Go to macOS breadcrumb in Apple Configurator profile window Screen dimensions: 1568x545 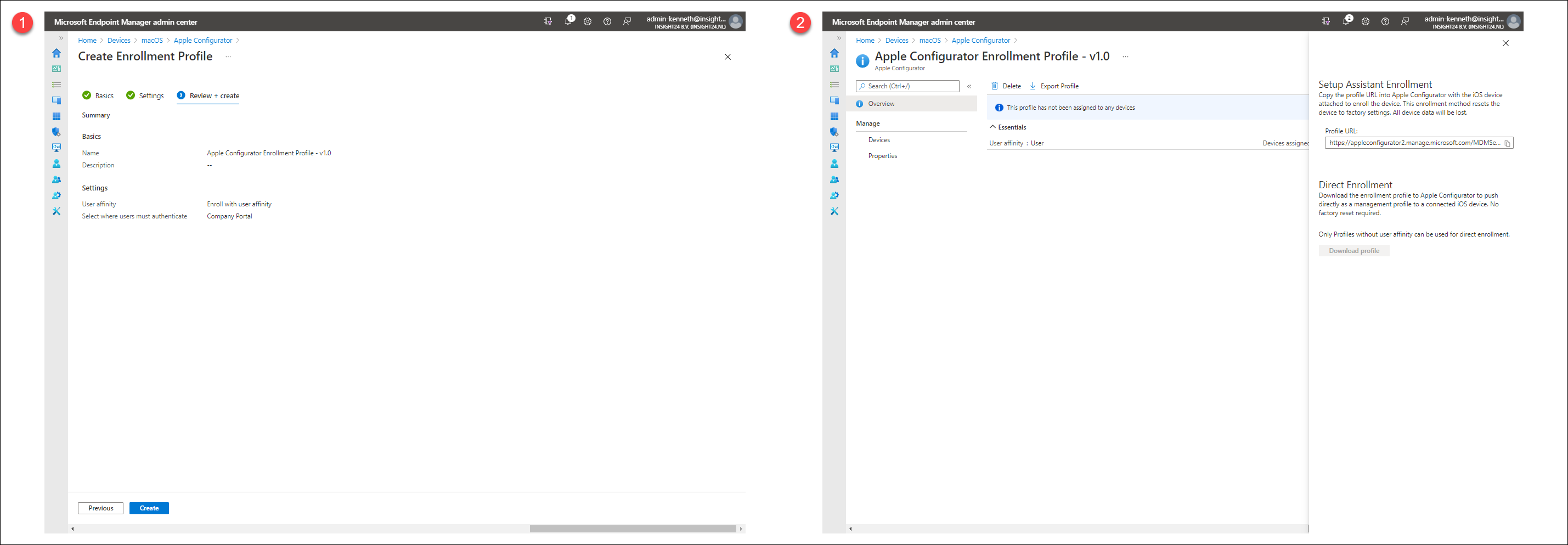(930, 40)
